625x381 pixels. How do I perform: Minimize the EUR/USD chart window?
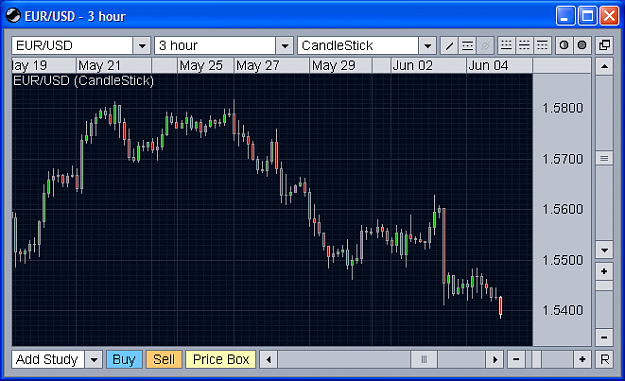(x=565, y=16)
